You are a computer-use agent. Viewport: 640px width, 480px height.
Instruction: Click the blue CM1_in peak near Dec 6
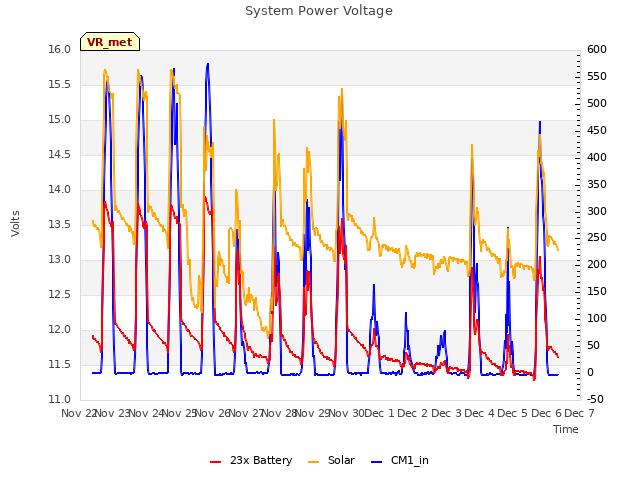pyautogui.click(x=540, y=122)
